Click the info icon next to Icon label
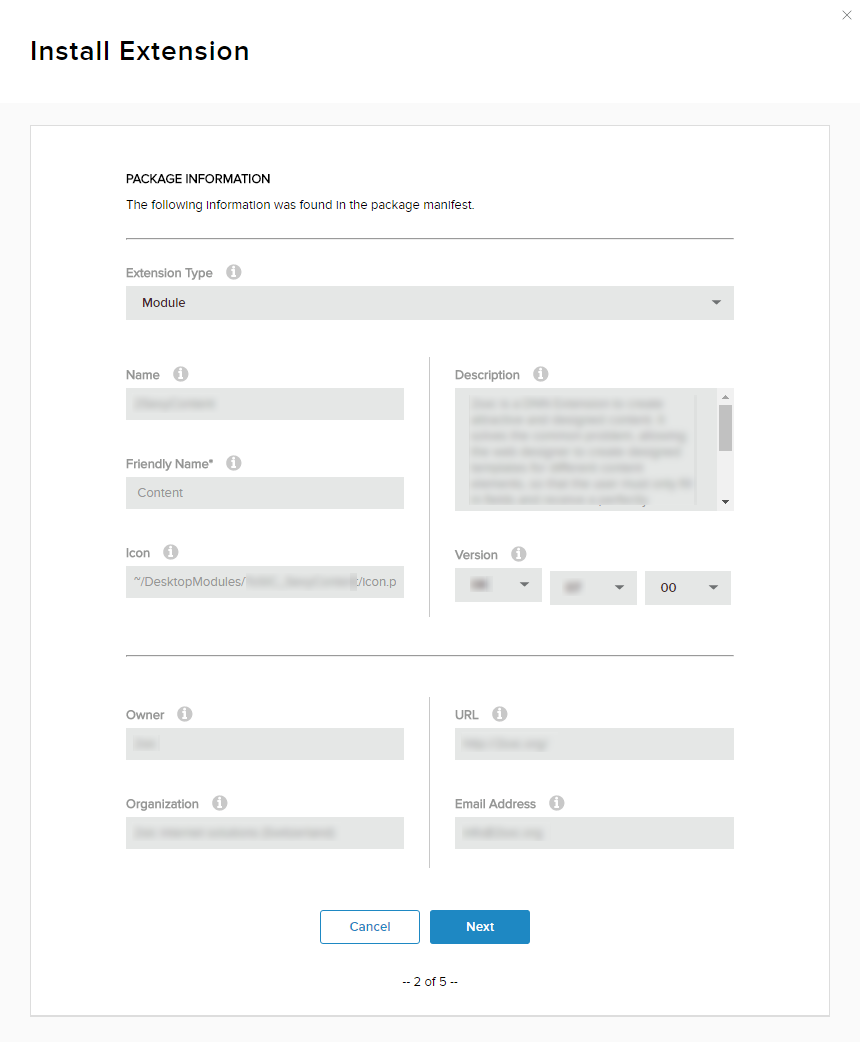Screen dimensions: 860x1042 pyautogui.click(x=171, y=552)
